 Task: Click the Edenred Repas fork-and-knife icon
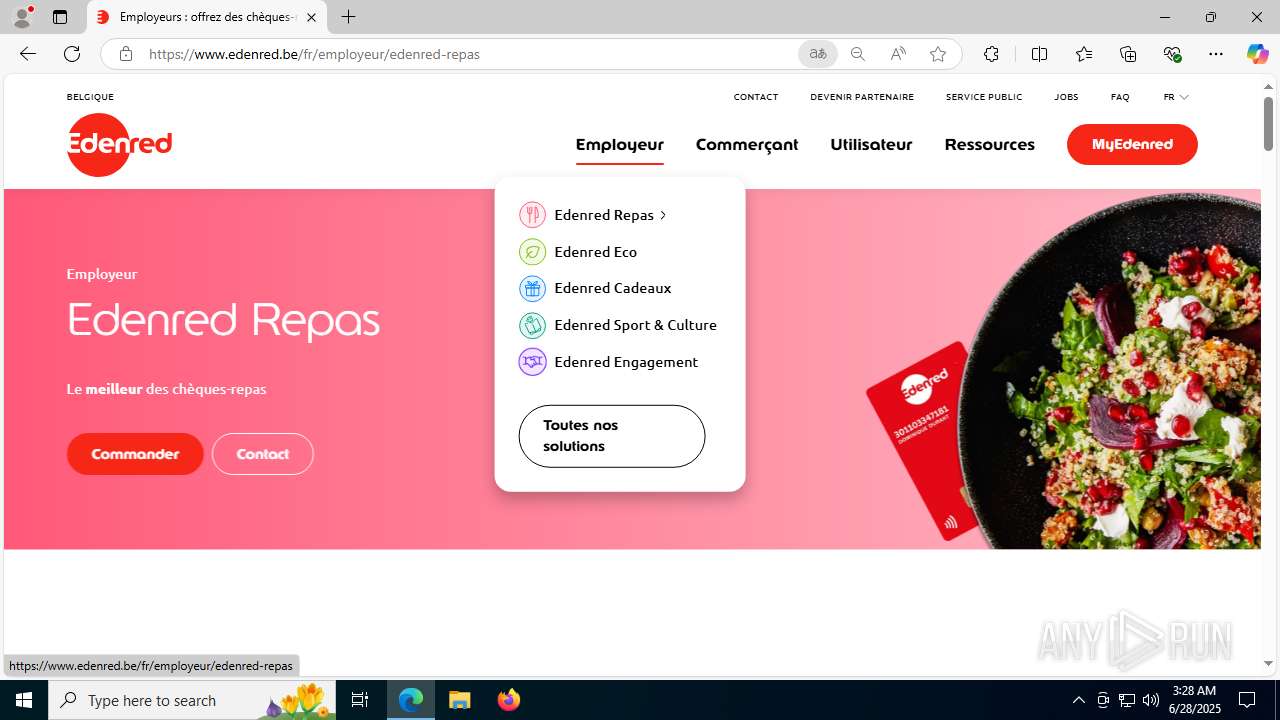(532, 215)
